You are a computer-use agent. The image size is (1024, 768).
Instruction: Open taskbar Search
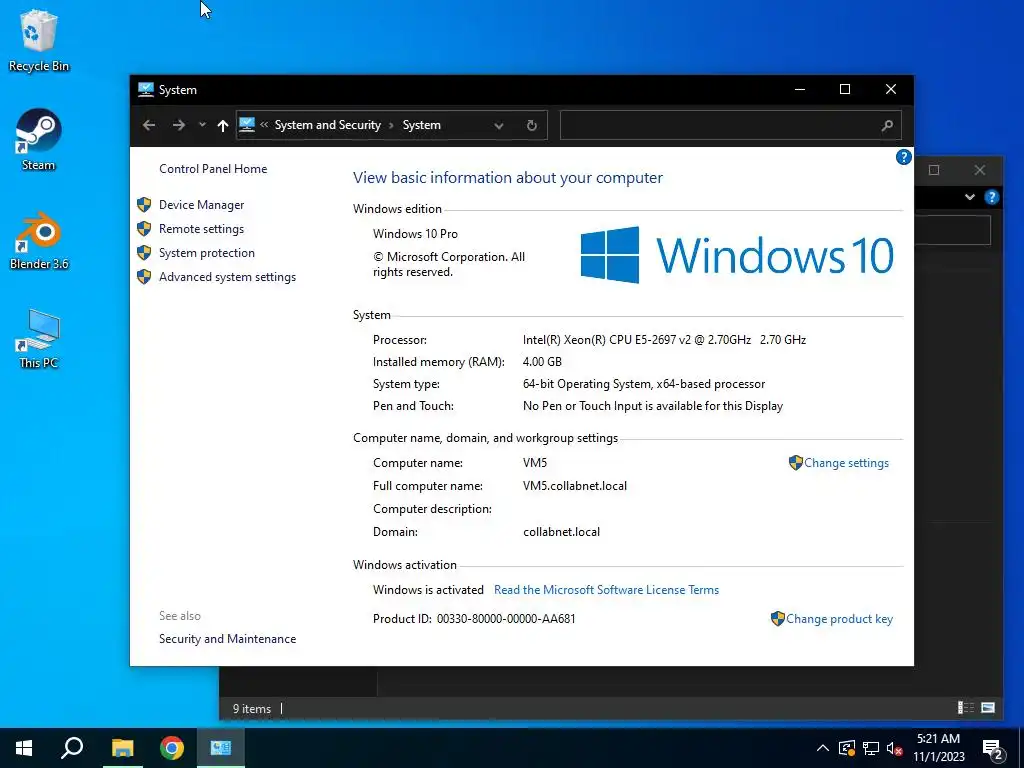click(72, 748)
